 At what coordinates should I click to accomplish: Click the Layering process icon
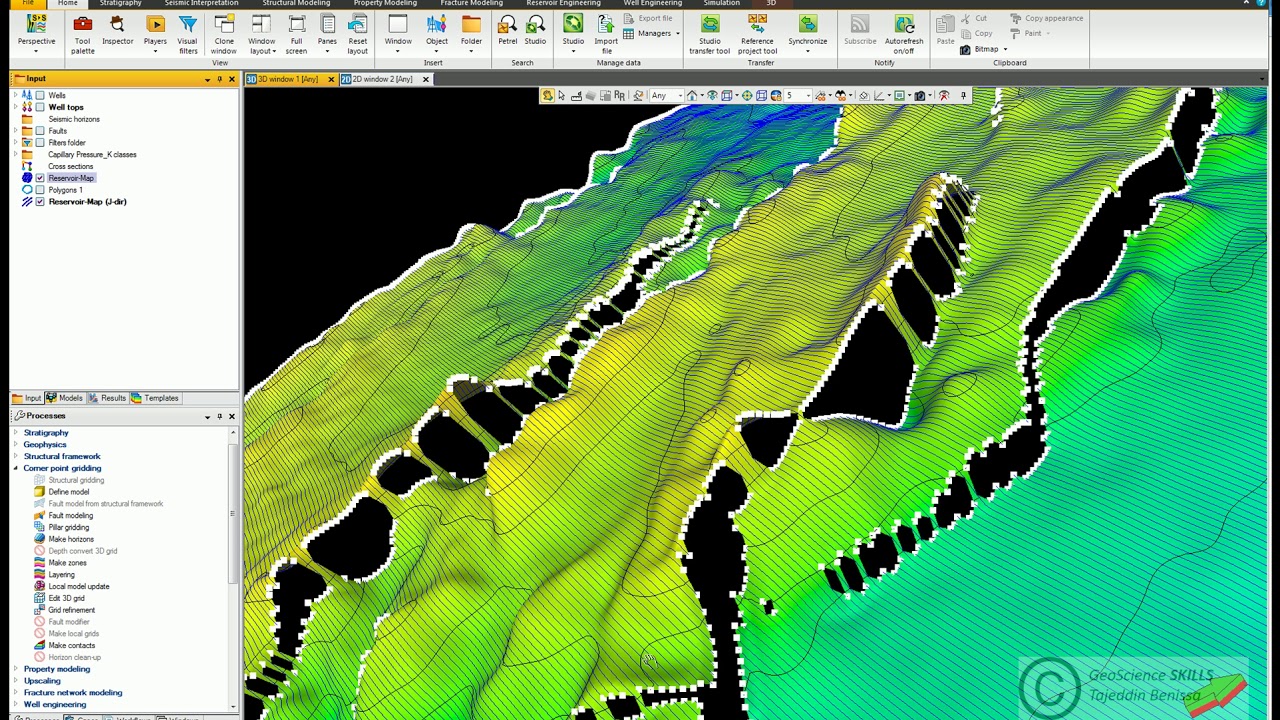click(40, 574)
